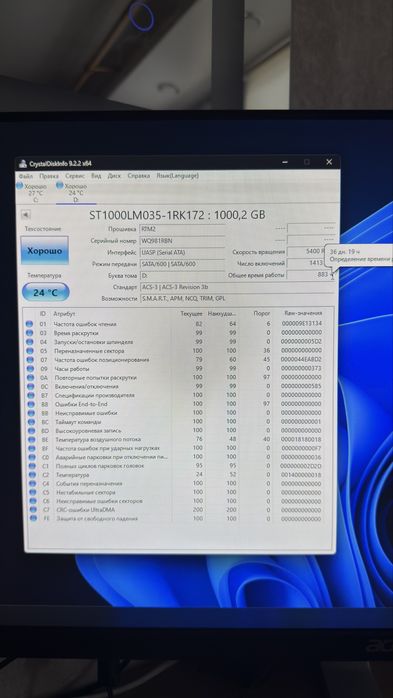Screen dimensions: 393x698
Task: Click the serial number field WQ981RBN
Action: tap(182, 241)
